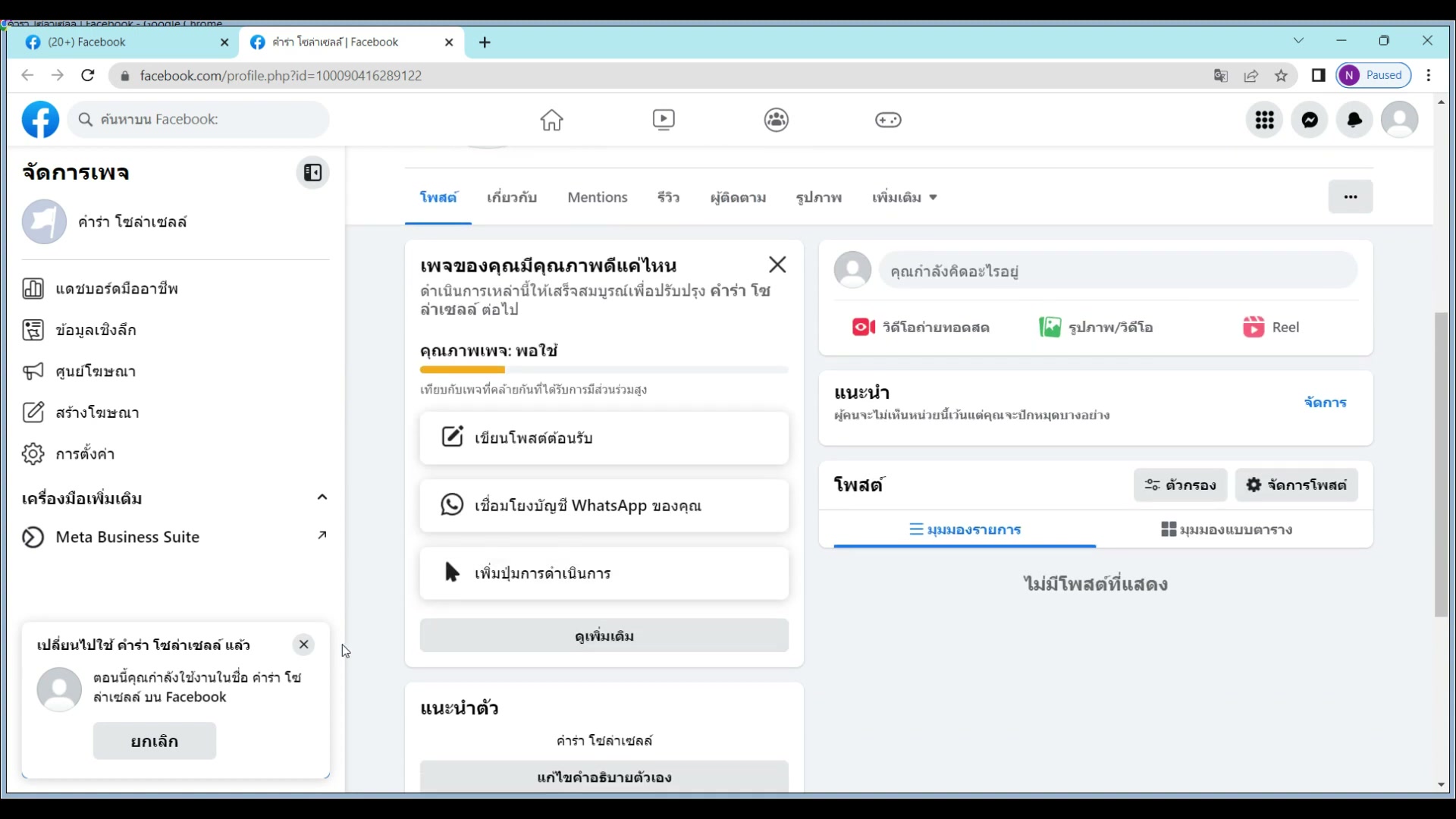
Task: Open the รีวิว tab
Action: 668,197
